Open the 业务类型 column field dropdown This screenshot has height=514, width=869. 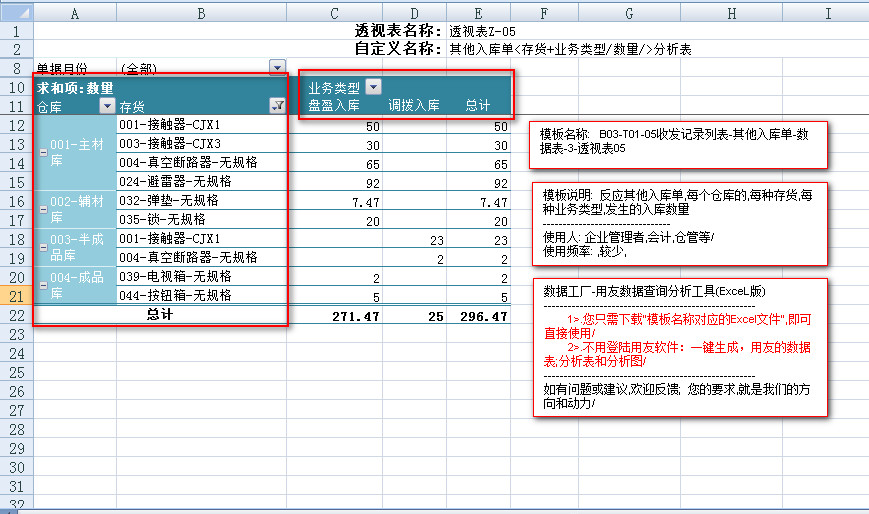point(373,87)
